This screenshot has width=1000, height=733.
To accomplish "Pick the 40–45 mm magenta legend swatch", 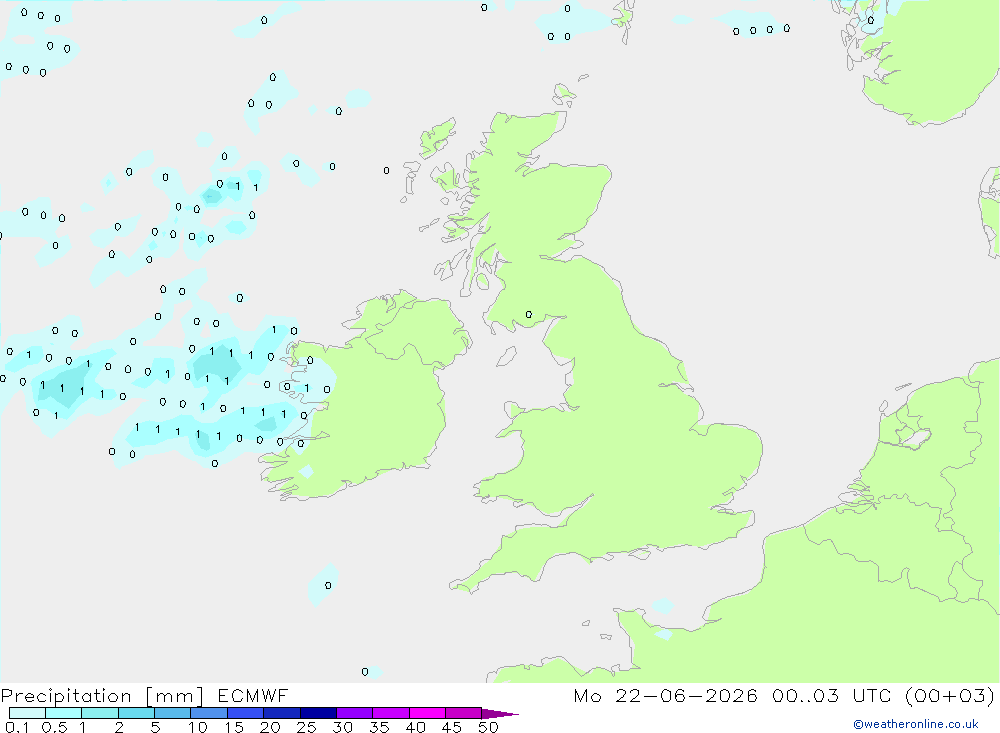I will 427,713.
